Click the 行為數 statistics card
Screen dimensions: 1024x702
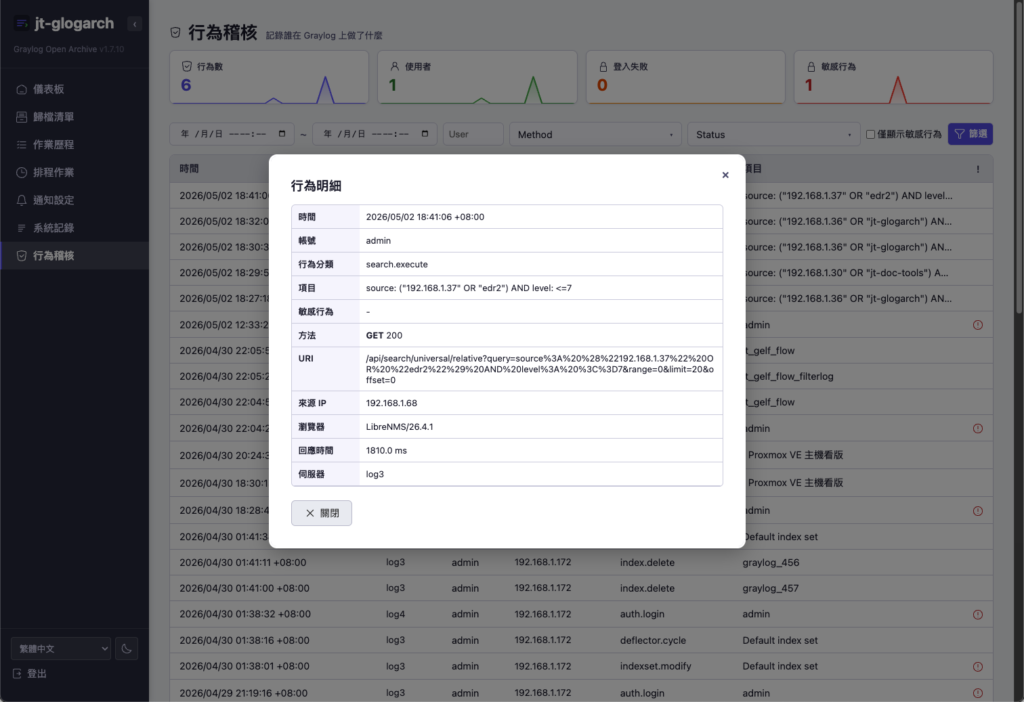click(269, 77)
